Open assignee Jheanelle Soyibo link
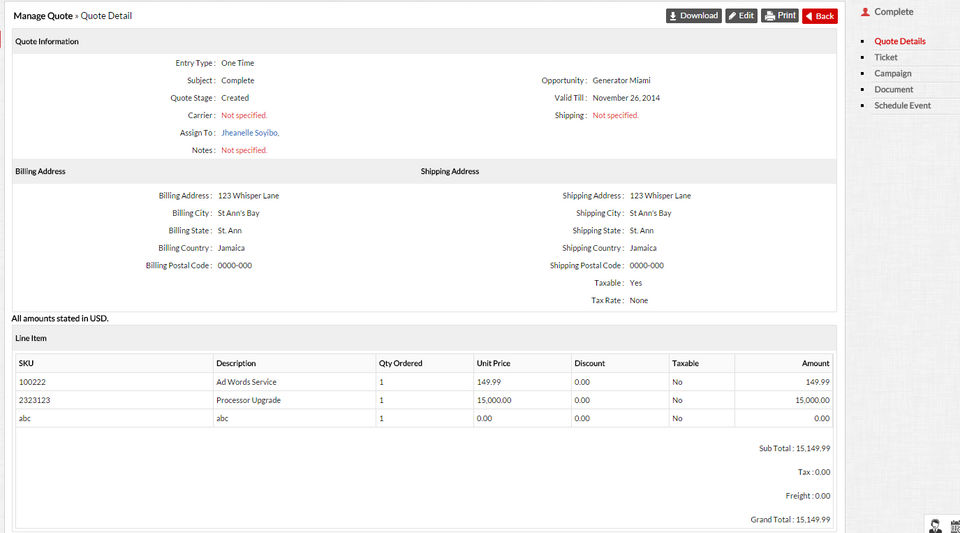Screen dimensions: 960x533 (x=250, y=133)
